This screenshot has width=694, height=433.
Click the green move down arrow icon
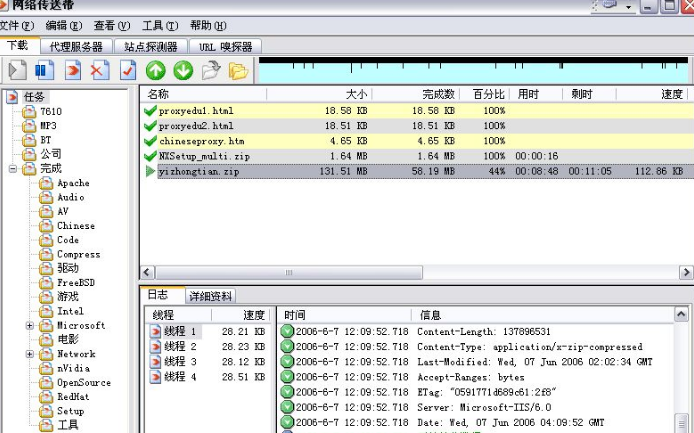(183, 70)
